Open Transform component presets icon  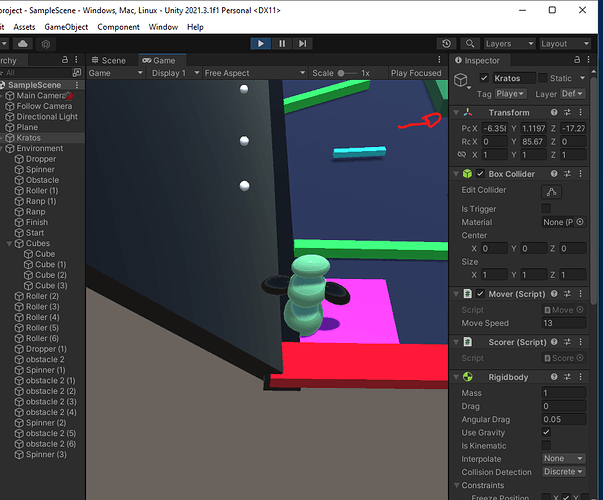coord(567,112)
